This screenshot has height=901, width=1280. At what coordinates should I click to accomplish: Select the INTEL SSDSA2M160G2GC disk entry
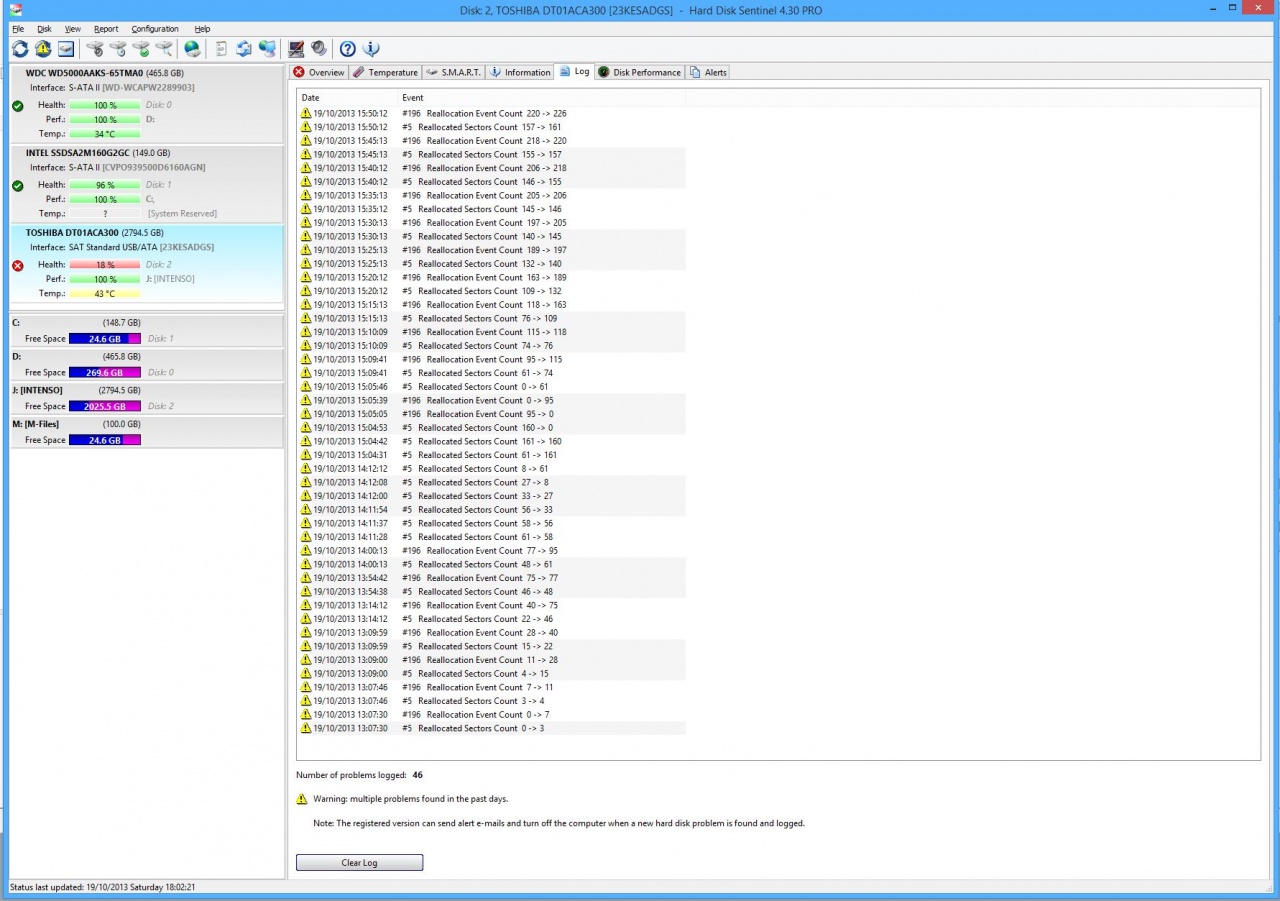click(147, 183)
